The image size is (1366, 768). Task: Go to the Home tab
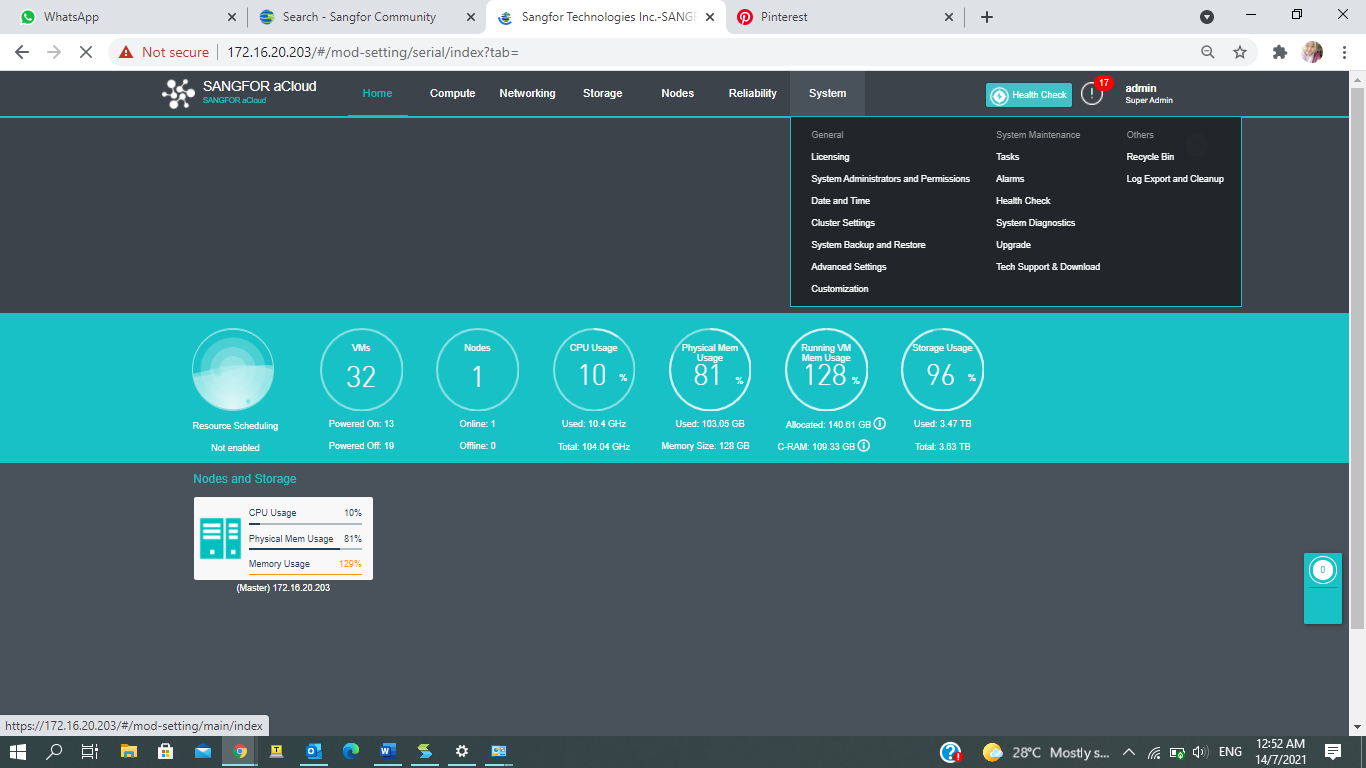[377, 93]
